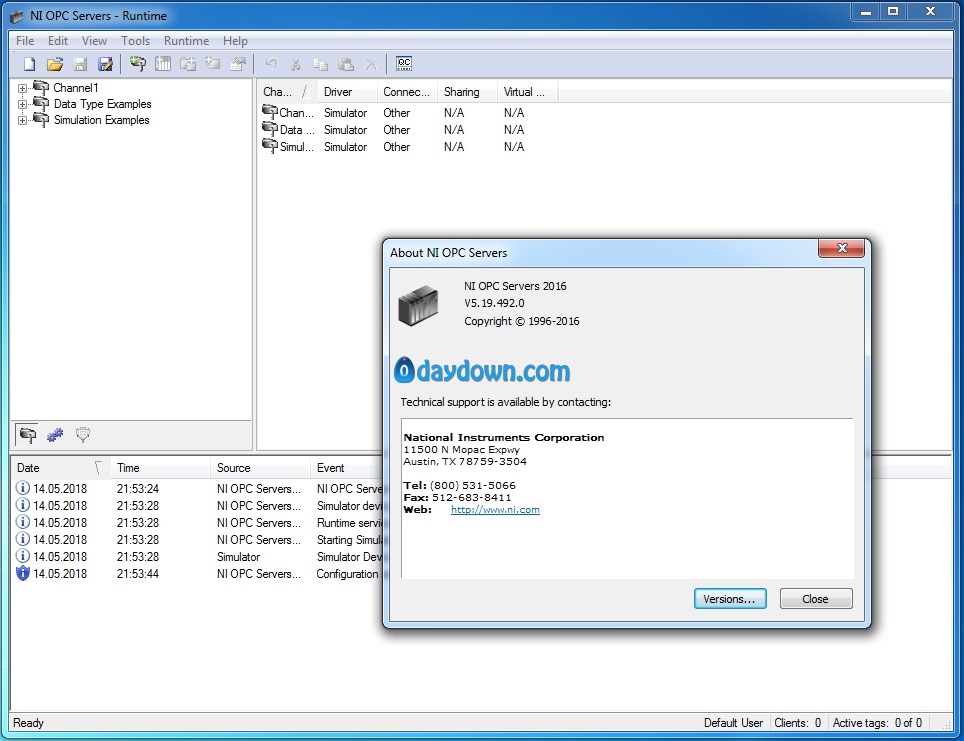The width and height of the screenshot is (964, 741).
Task: Select the channel/device view icon below tree
Action: 28,435
